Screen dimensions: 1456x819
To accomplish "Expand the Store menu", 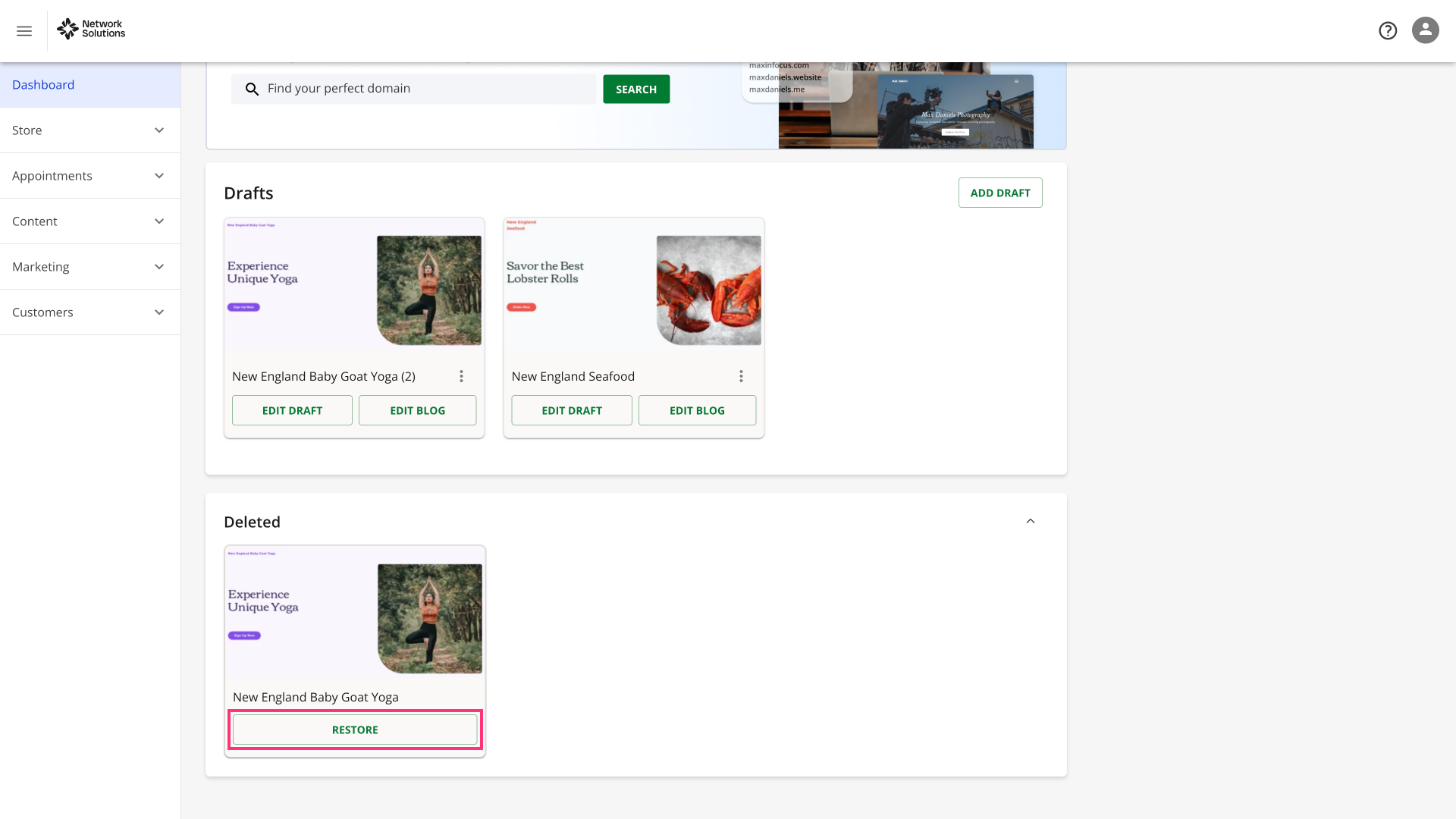I will (89, 130).
